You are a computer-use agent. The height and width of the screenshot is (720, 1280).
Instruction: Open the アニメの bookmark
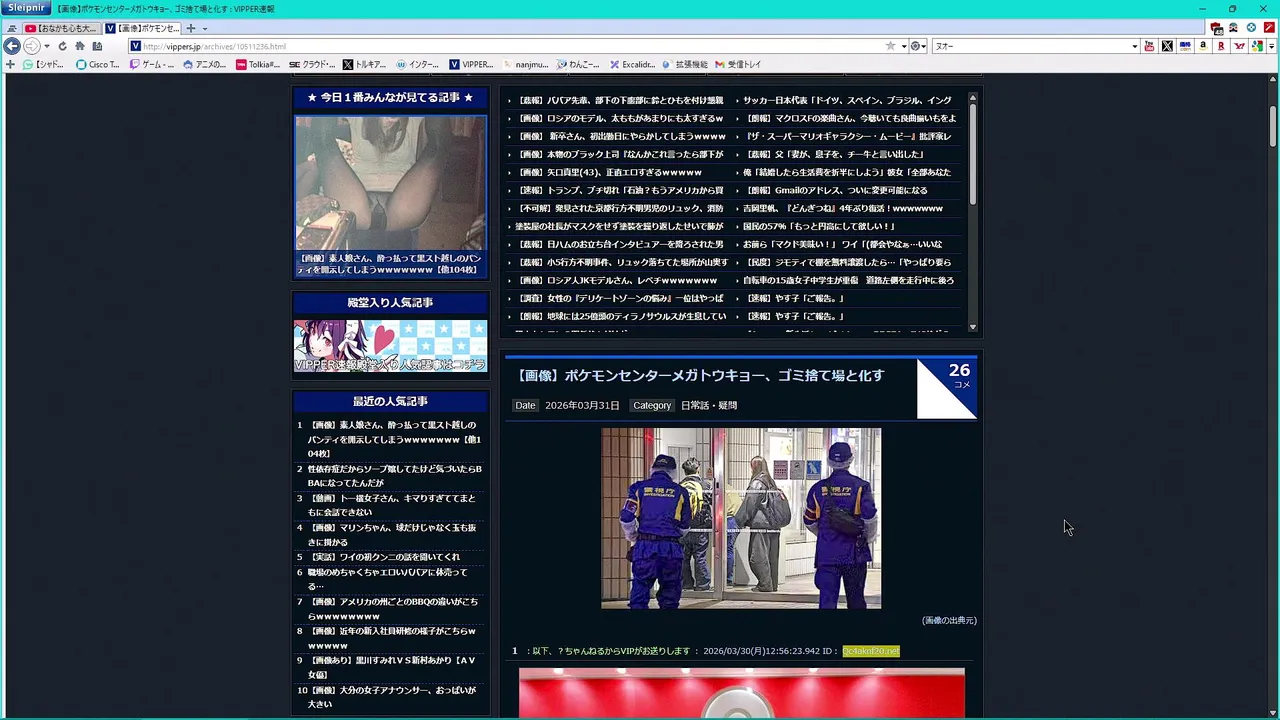[x=205, y=64]
